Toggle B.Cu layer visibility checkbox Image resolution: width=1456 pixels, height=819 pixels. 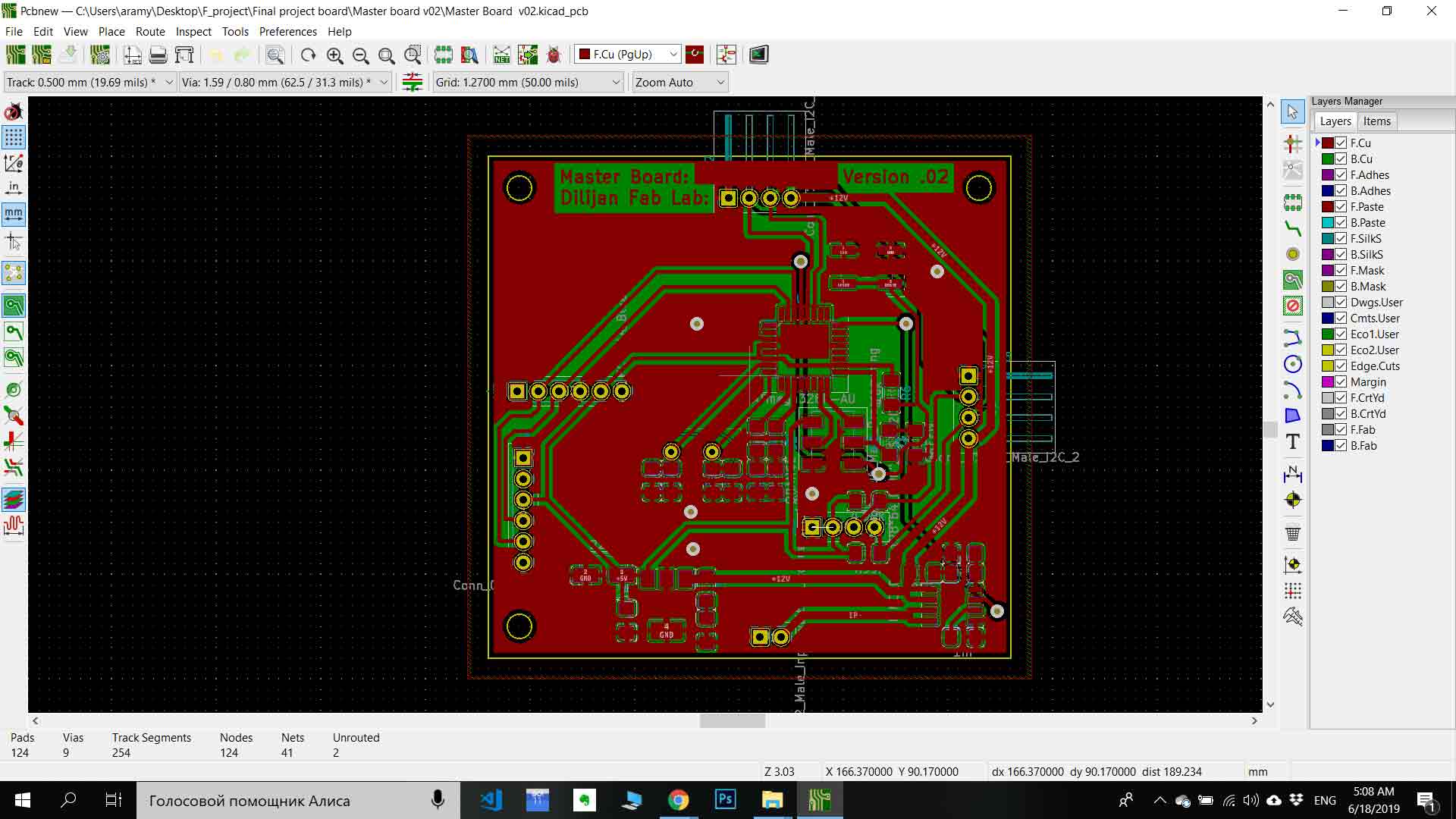pos(1341,159)
